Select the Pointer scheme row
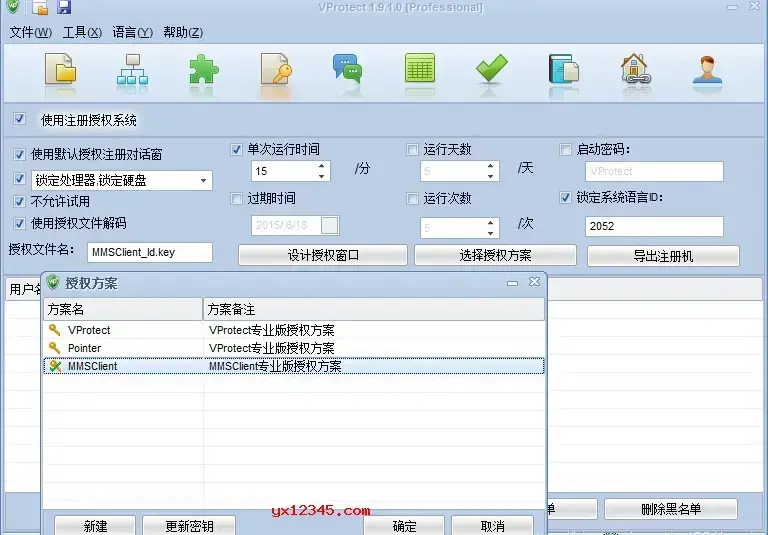768x535 pixels. coord(294,348)
